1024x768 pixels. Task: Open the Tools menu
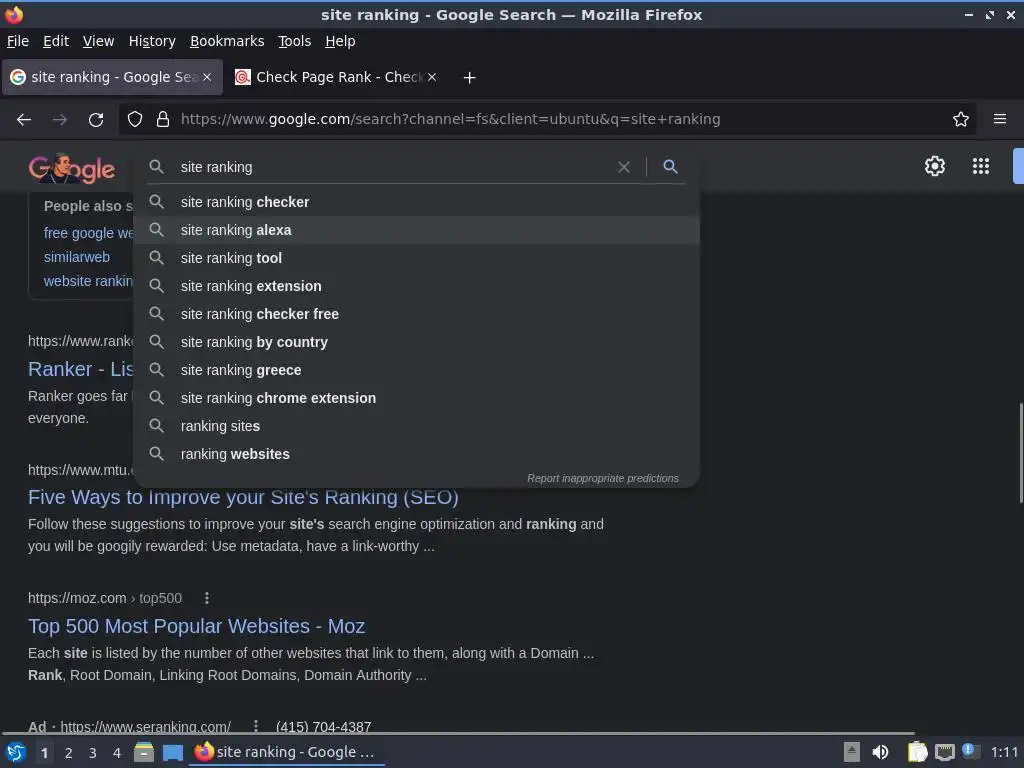[x=295, y=41]
